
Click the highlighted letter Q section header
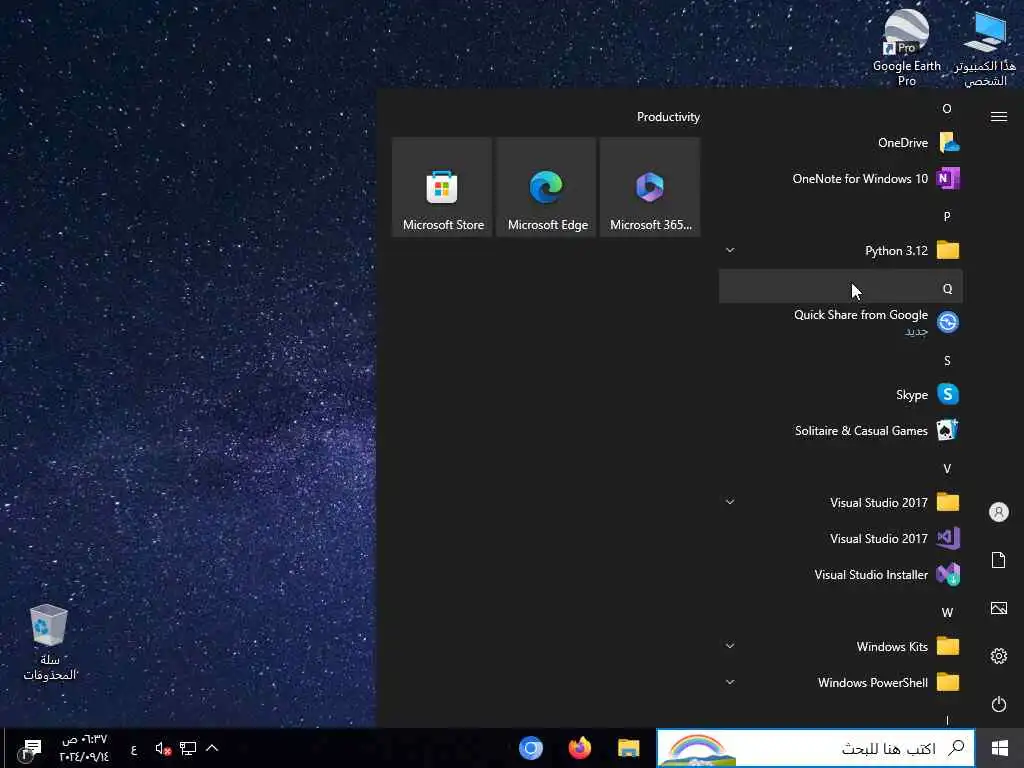coord(840,288)
